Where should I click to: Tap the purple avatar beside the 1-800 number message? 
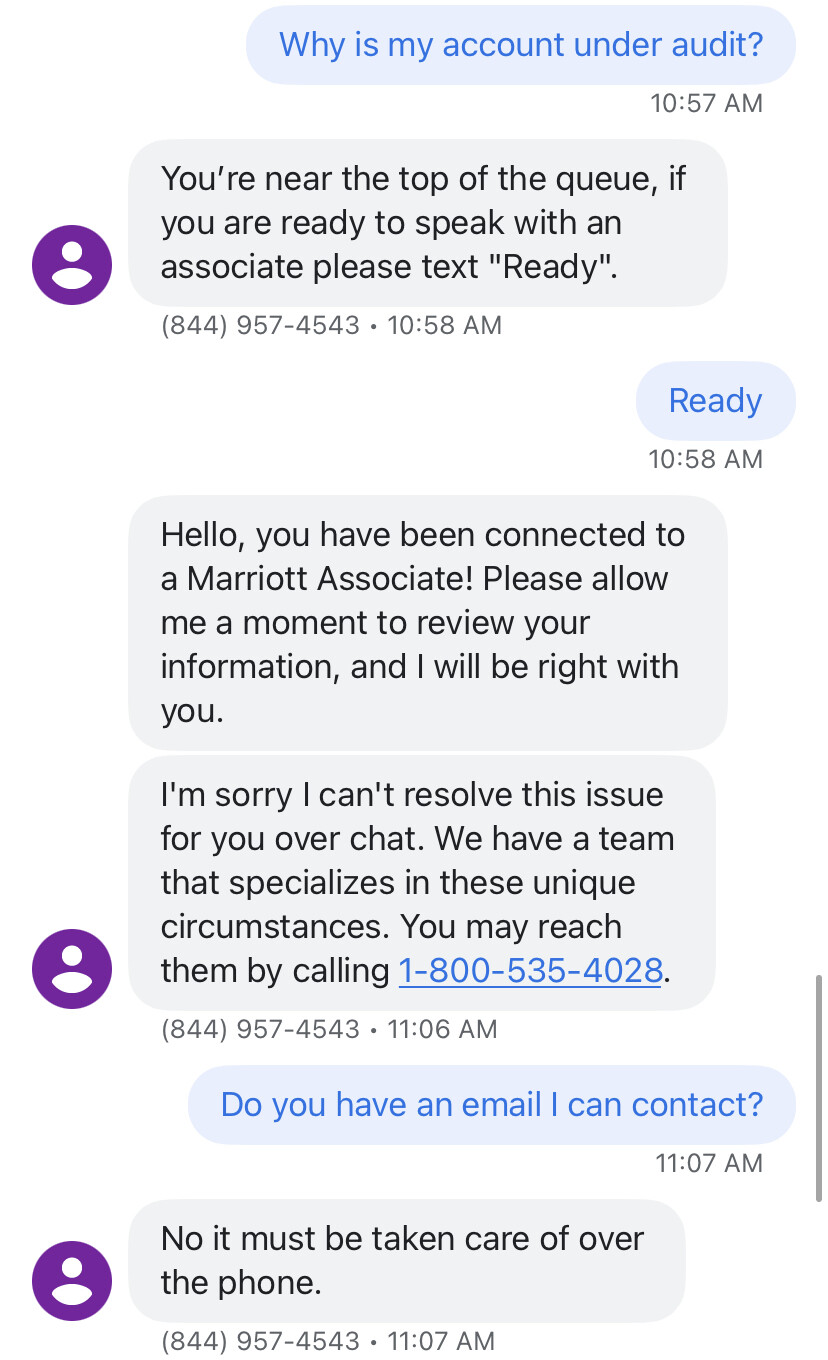point(72,969)
